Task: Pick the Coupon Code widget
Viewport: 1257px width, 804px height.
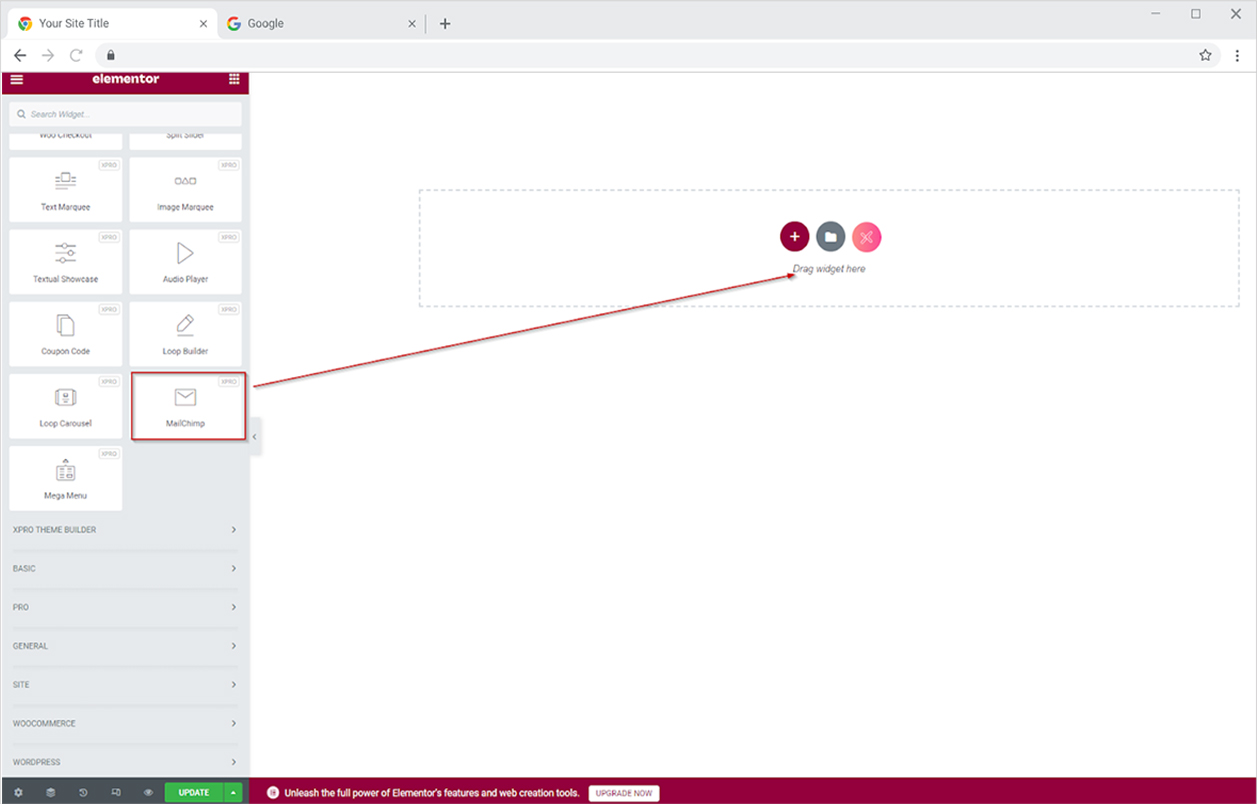Action: point(66,333)
